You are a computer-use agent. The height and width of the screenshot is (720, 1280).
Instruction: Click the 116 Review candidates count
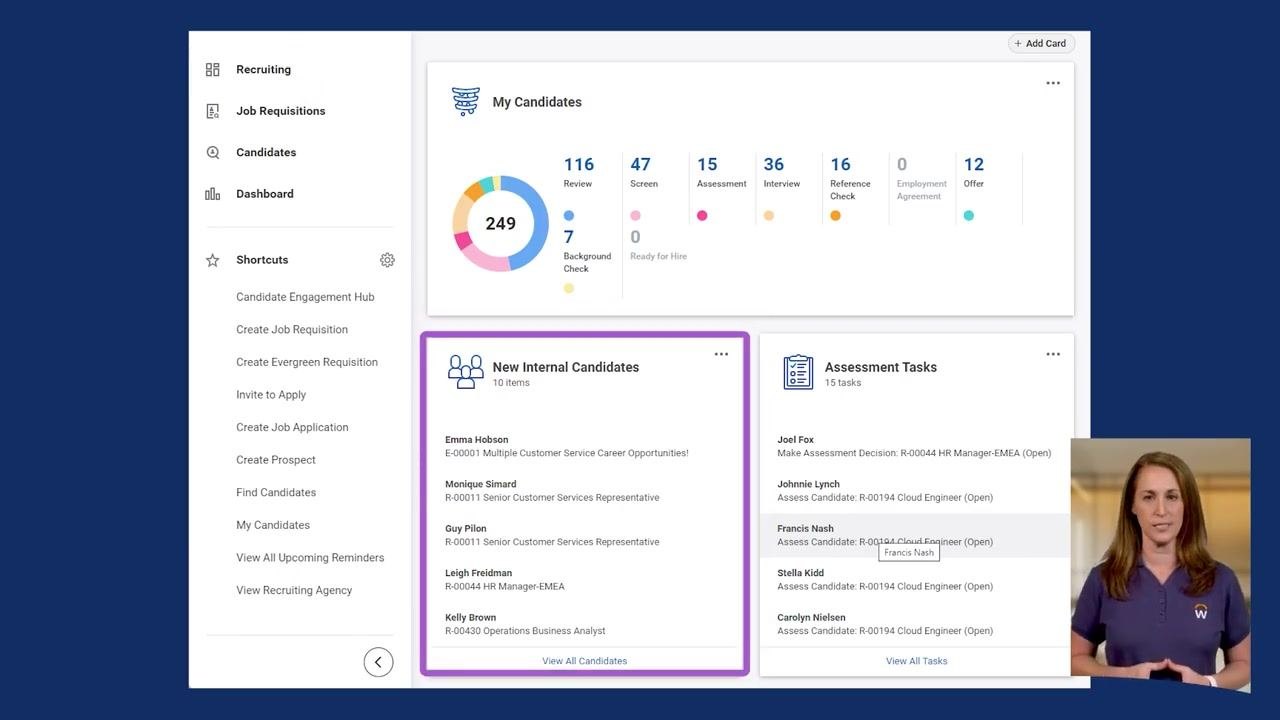[579, 165]
